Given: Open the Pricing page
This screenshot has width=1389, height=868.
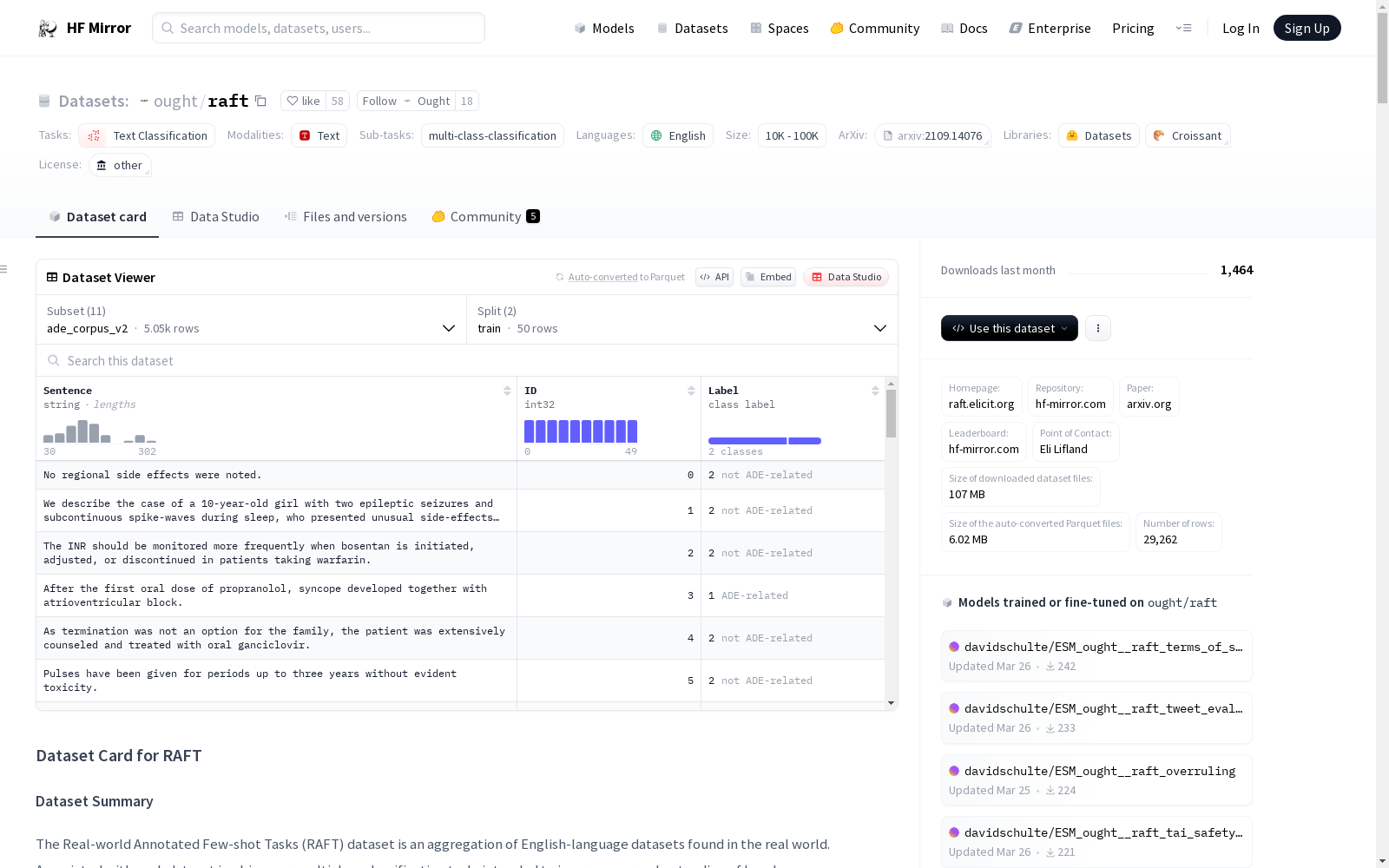Looking at the screenshot, I should click(x=1133, y=28).
